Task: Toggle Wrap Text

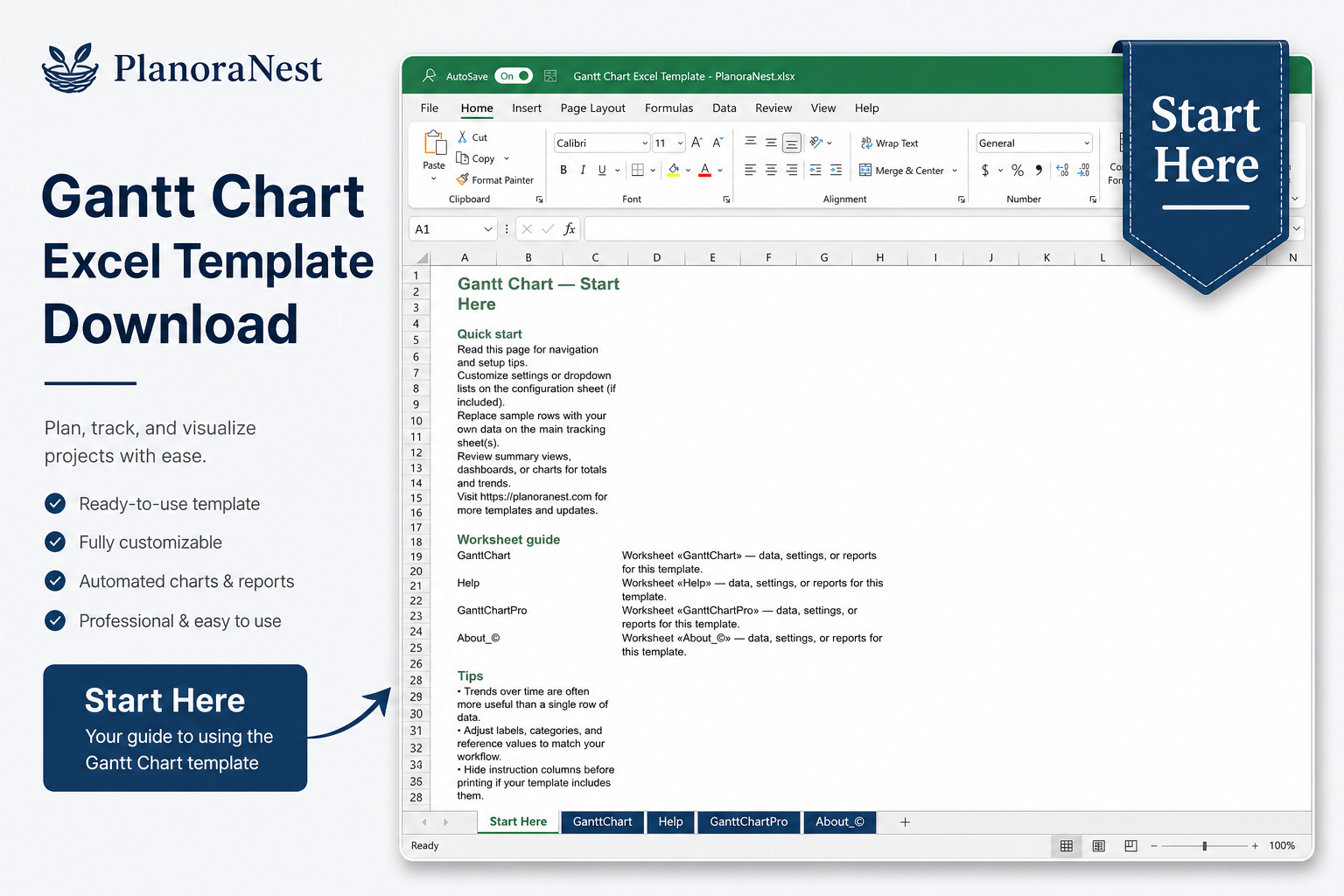Action: coord(890,143)
